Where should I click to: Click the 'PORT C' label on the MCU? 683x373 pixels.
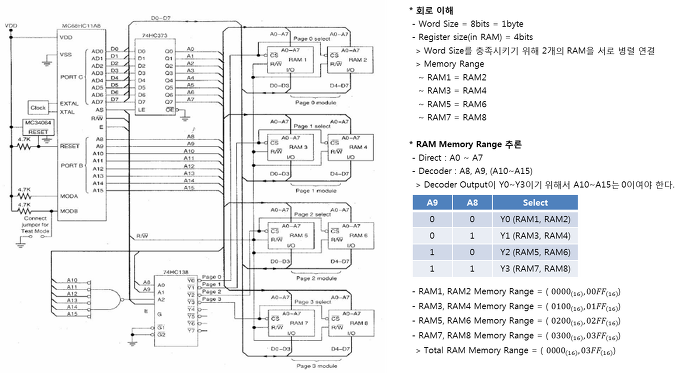pos(71,77)
